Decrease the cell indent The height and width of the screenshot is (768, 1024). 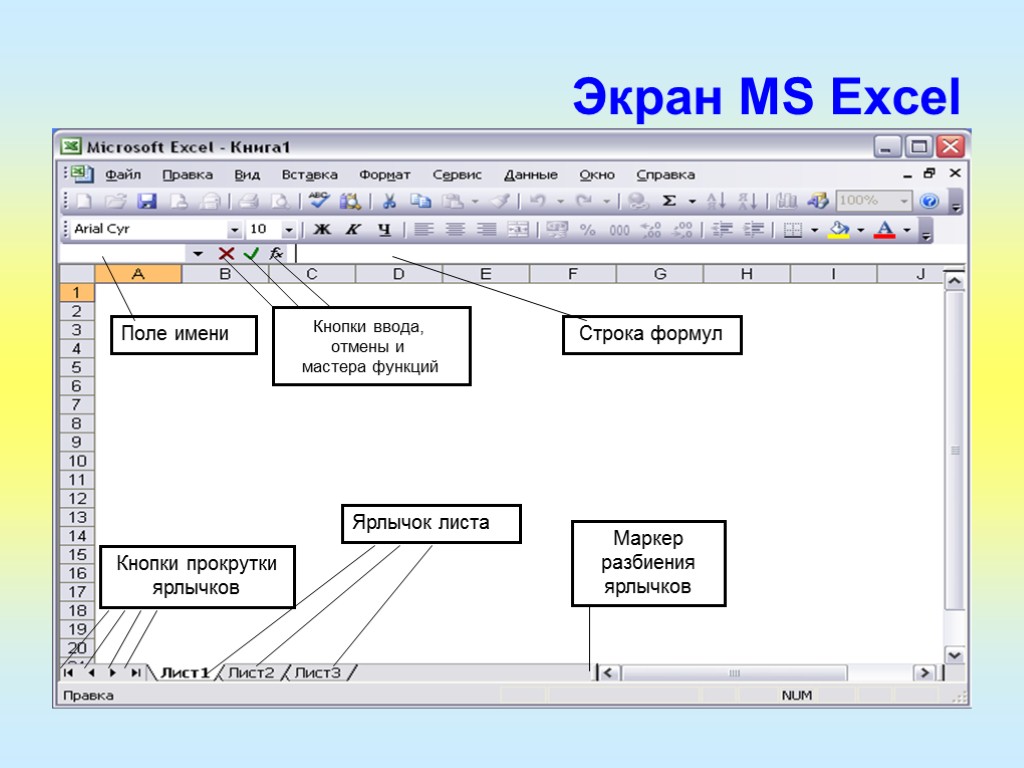(722, 230)
